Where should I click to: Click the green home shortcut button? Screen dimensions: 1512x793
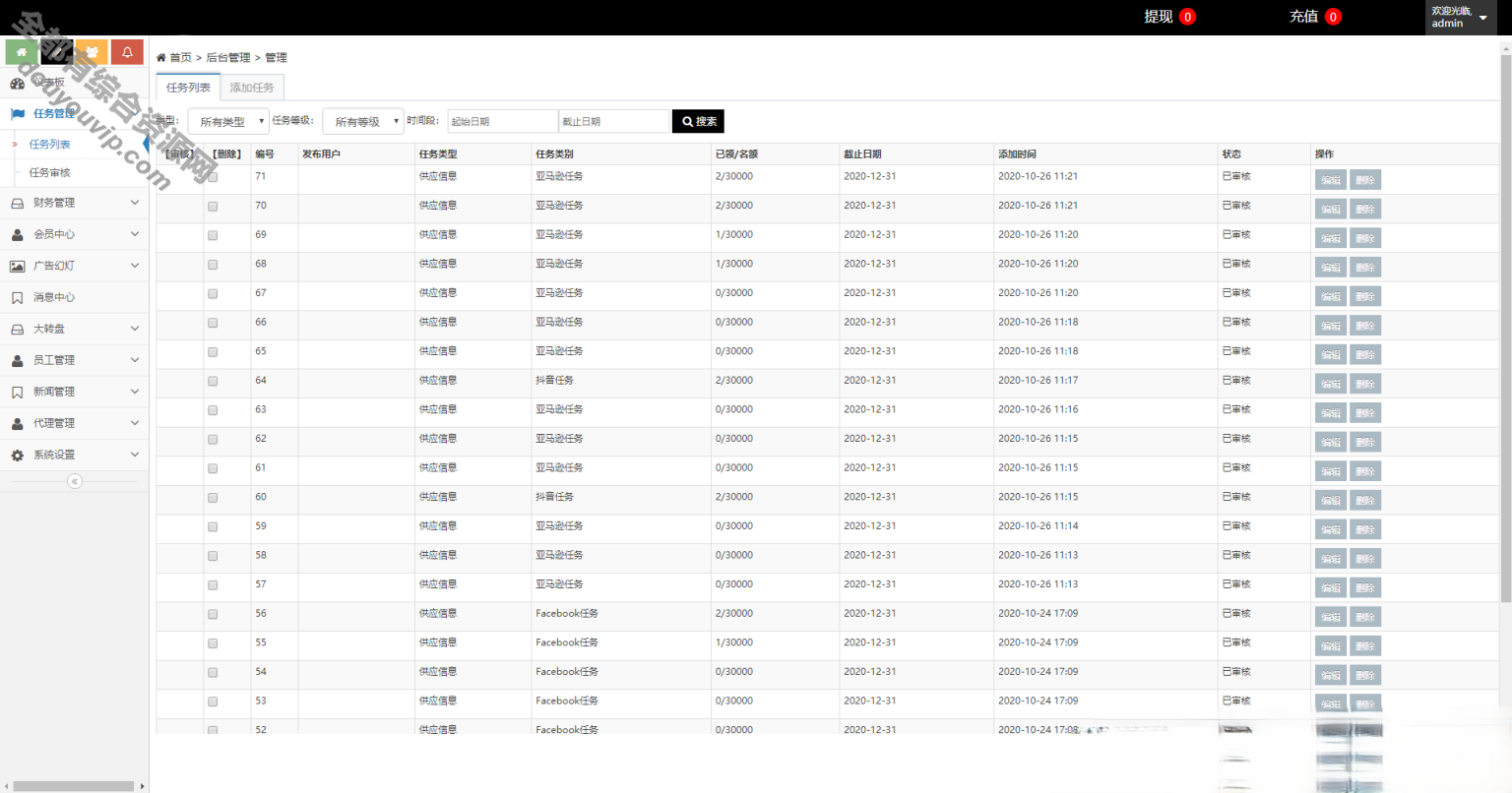22,52
